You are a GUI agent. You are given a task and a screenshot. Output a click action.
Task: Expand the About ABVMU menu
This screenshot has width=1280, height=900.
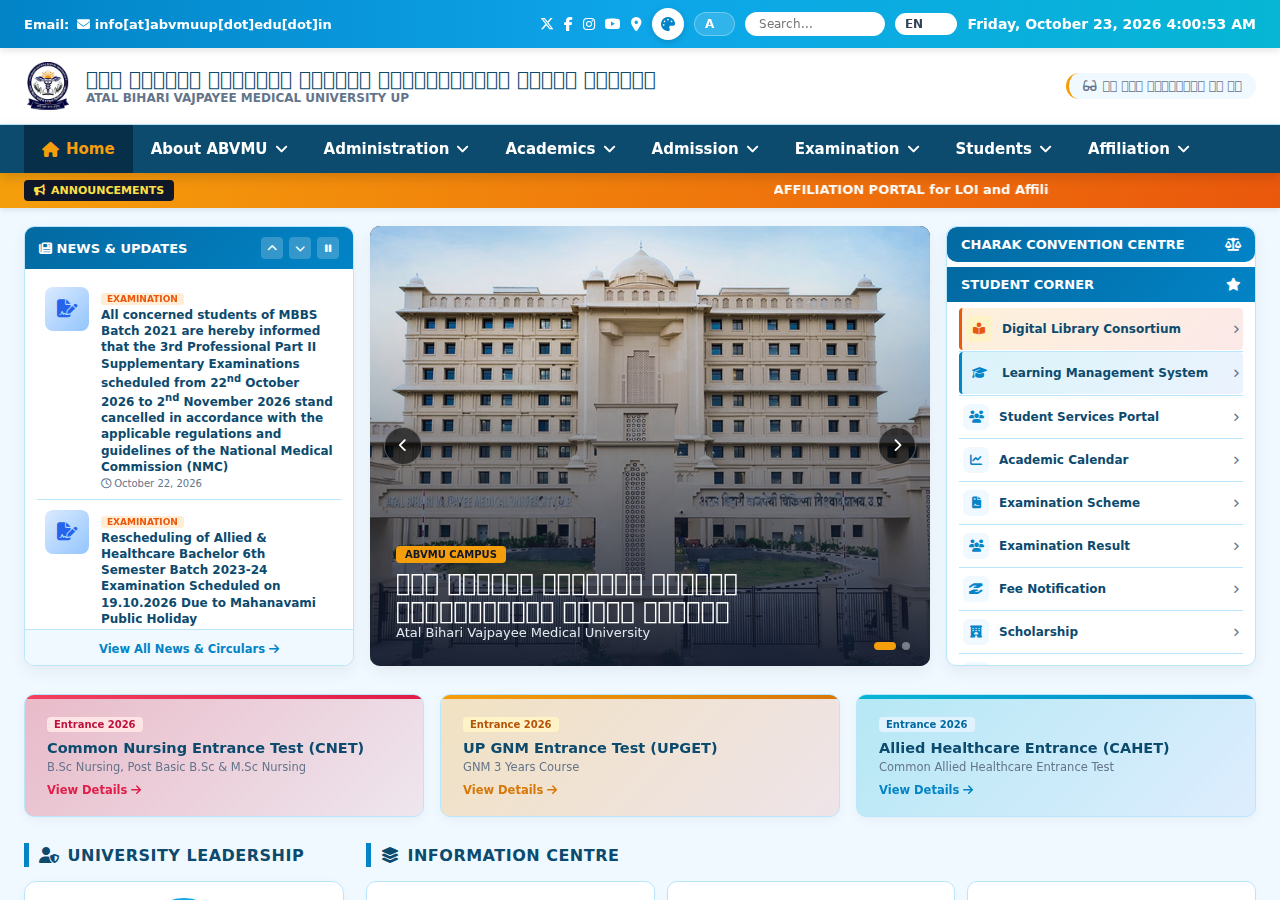coord(219,149)
